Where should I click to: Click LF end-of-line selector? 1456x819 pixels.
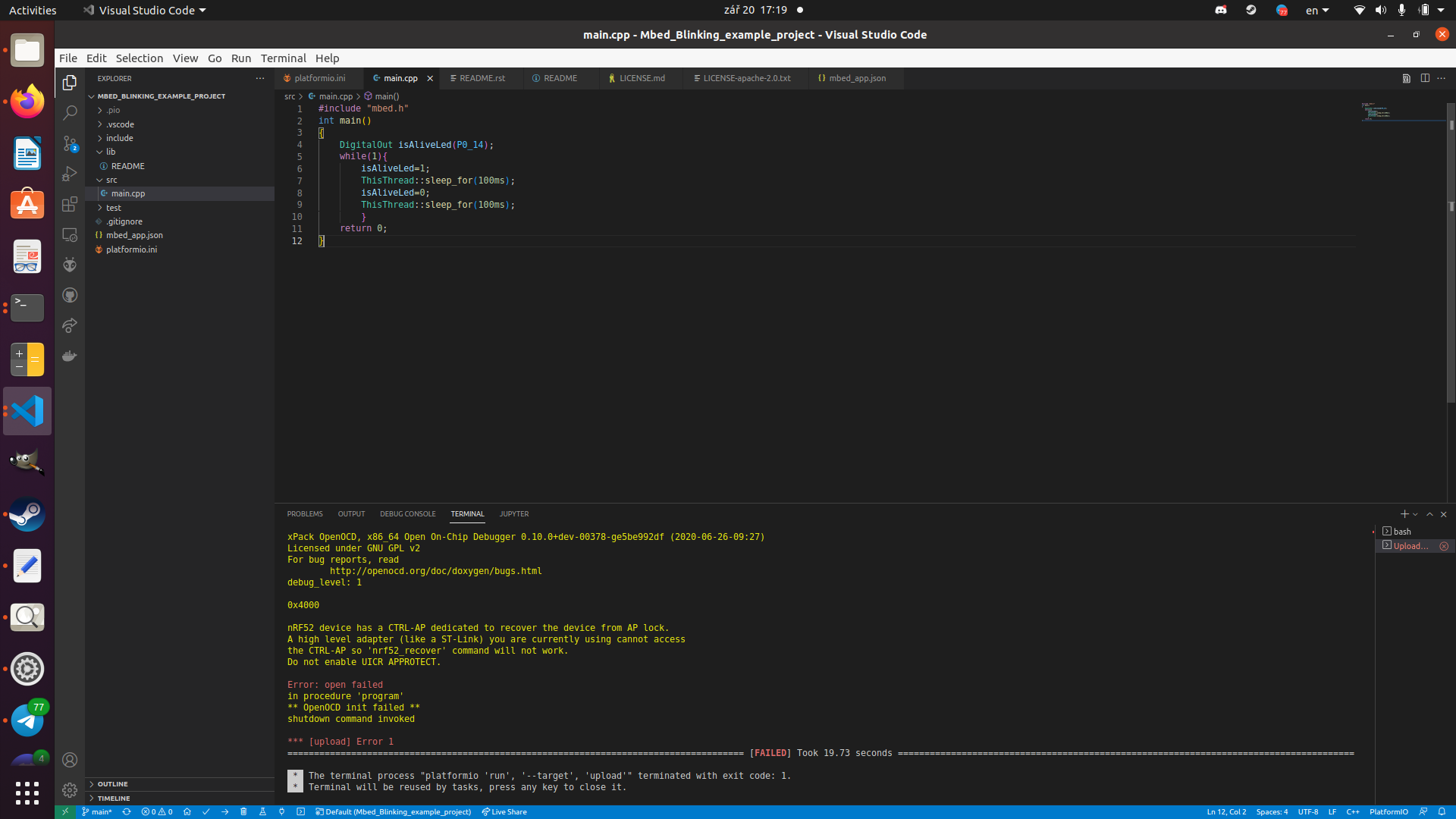point(1332,811)
